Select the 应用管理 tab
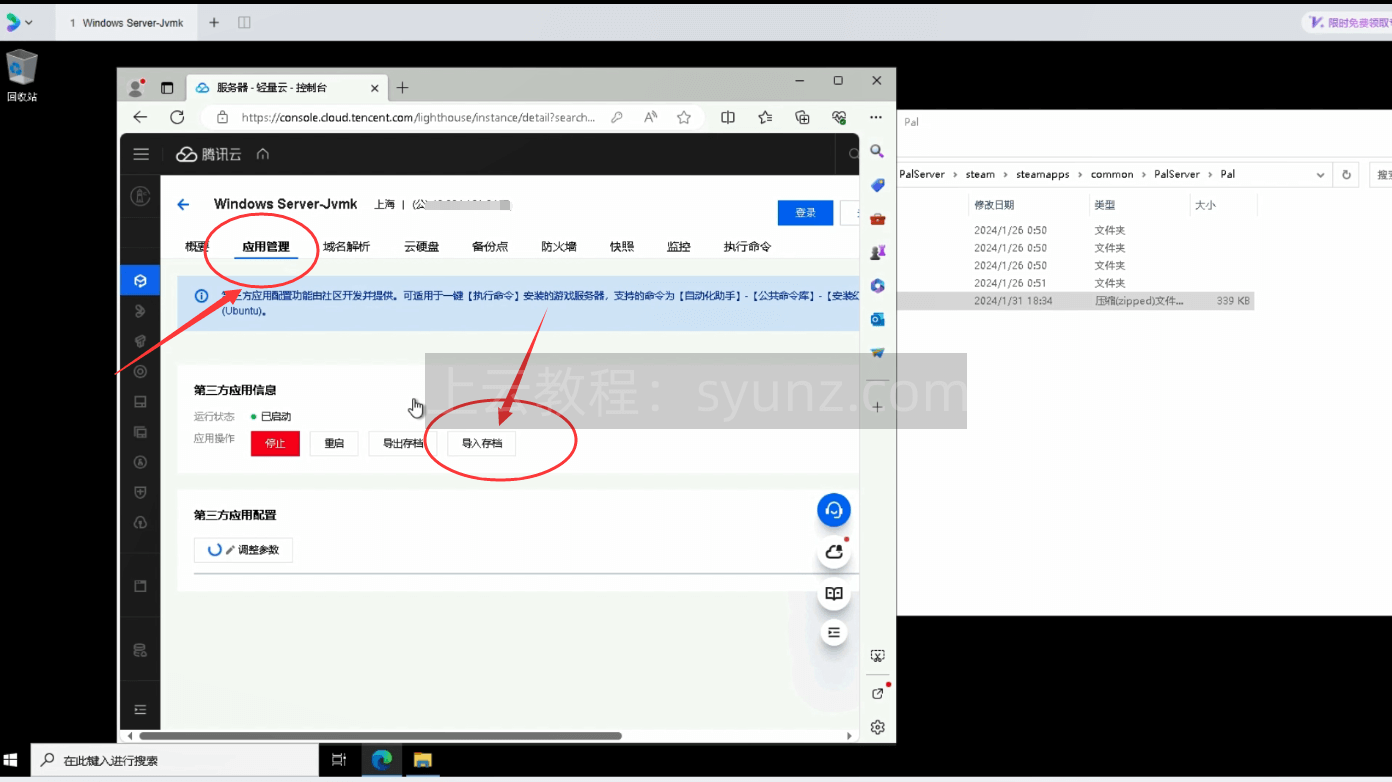The image size is (1392, 782). click(x=266, y=246)
